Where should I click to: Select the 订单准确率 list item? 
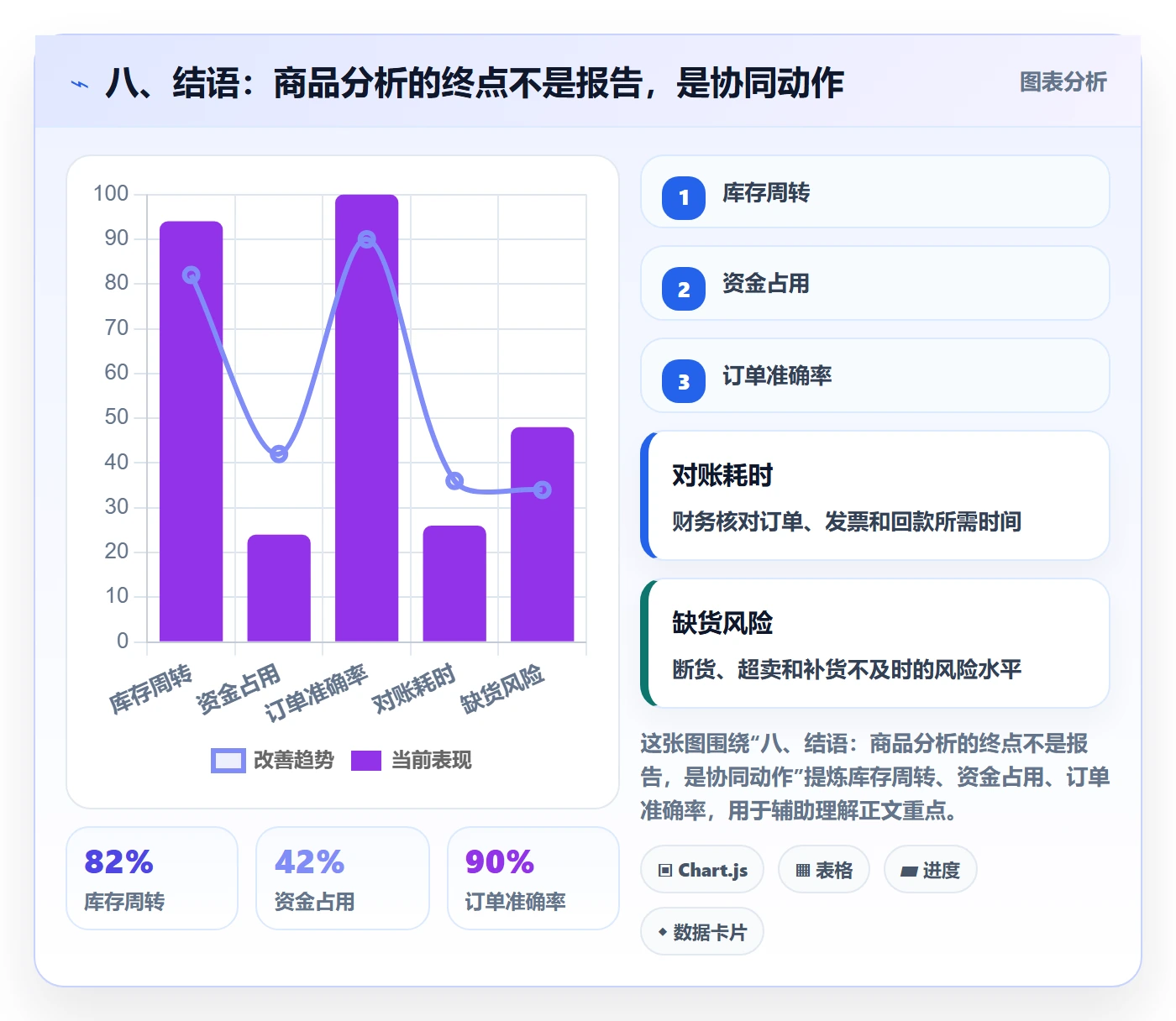point(874,375)
